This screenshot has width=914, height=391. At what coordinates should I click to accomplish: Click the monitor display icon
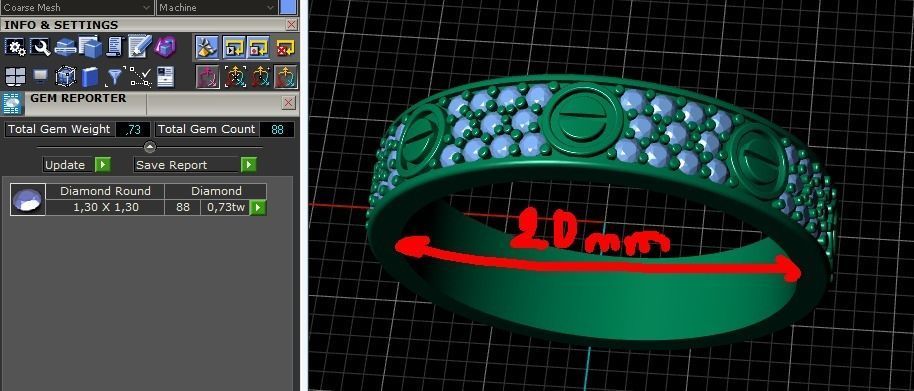(40, 76)
